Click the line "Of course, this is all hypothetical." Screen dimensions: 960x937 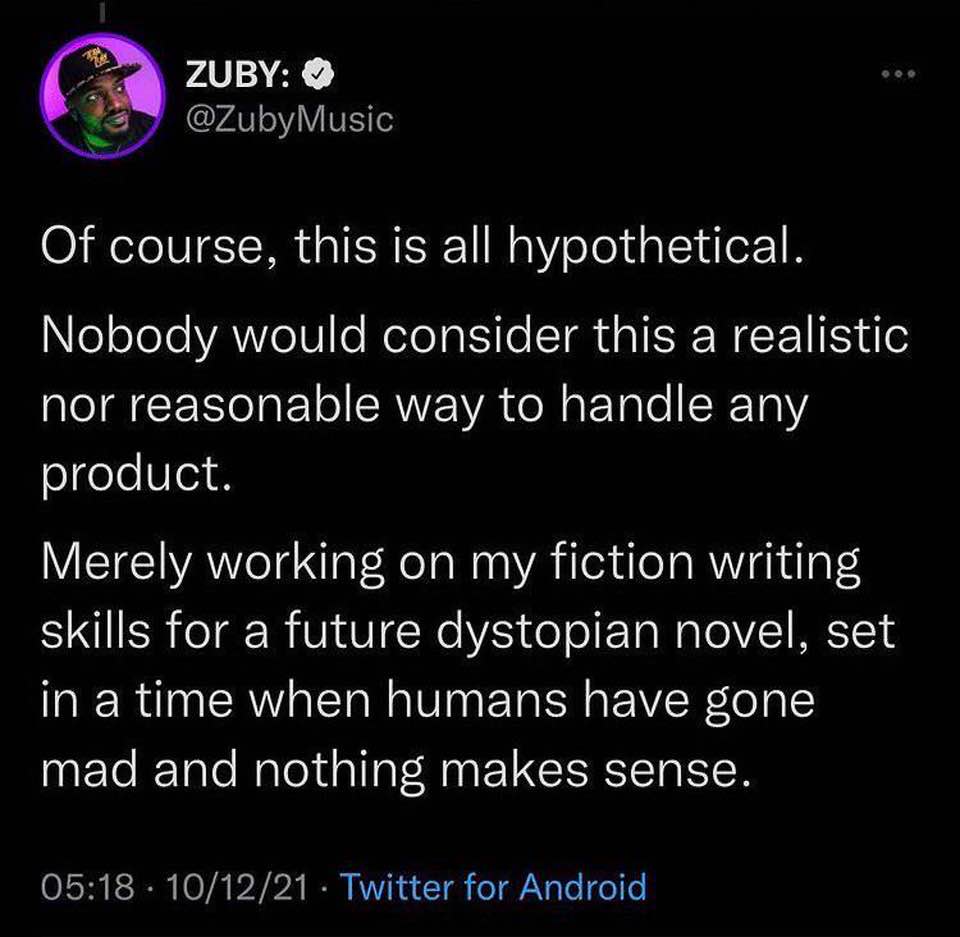(421, 248)
